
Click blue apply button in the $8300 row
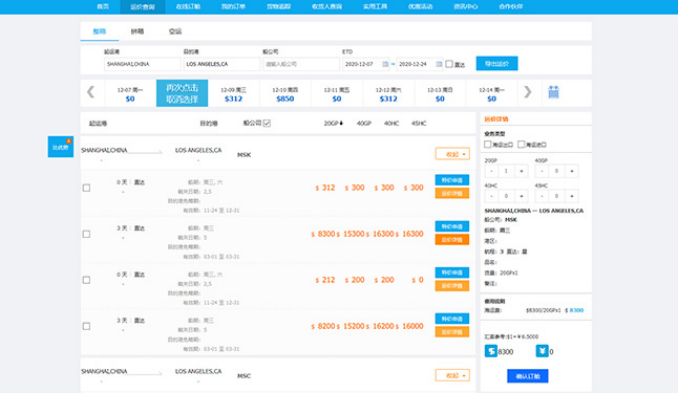(x=452, y=226)
